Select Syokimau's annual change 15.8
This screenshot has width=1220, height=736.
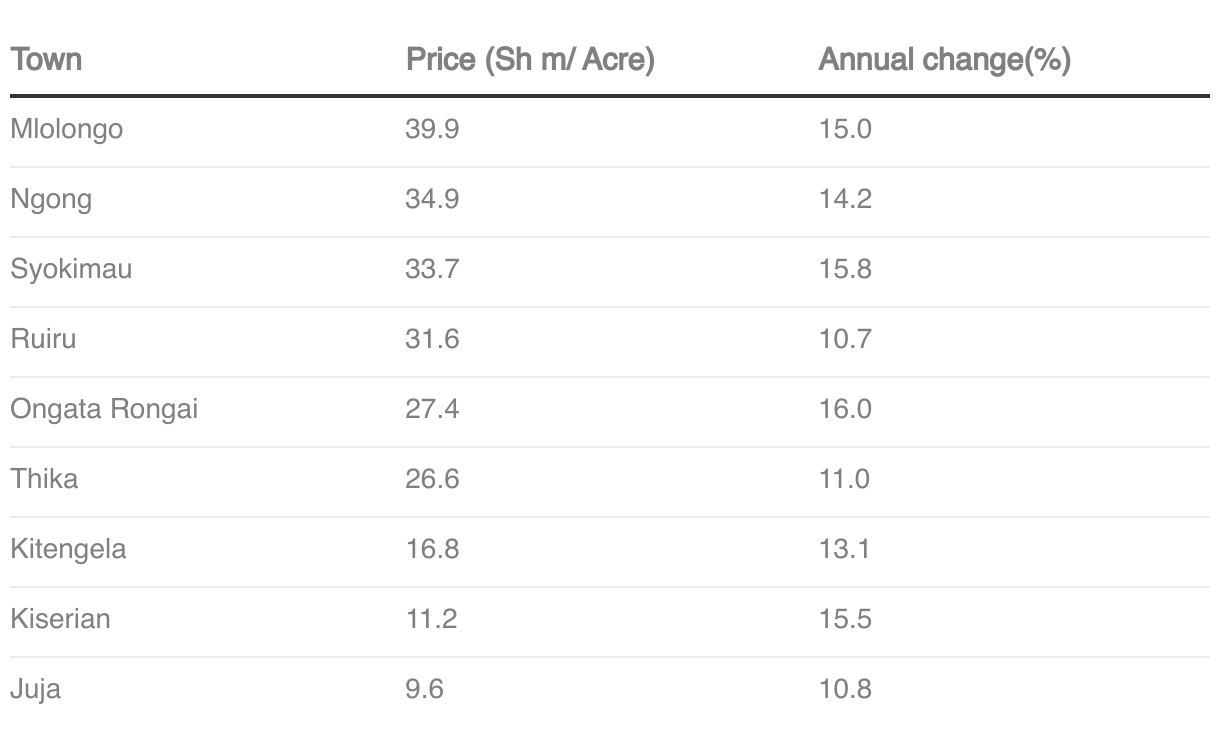click(845, 269)
